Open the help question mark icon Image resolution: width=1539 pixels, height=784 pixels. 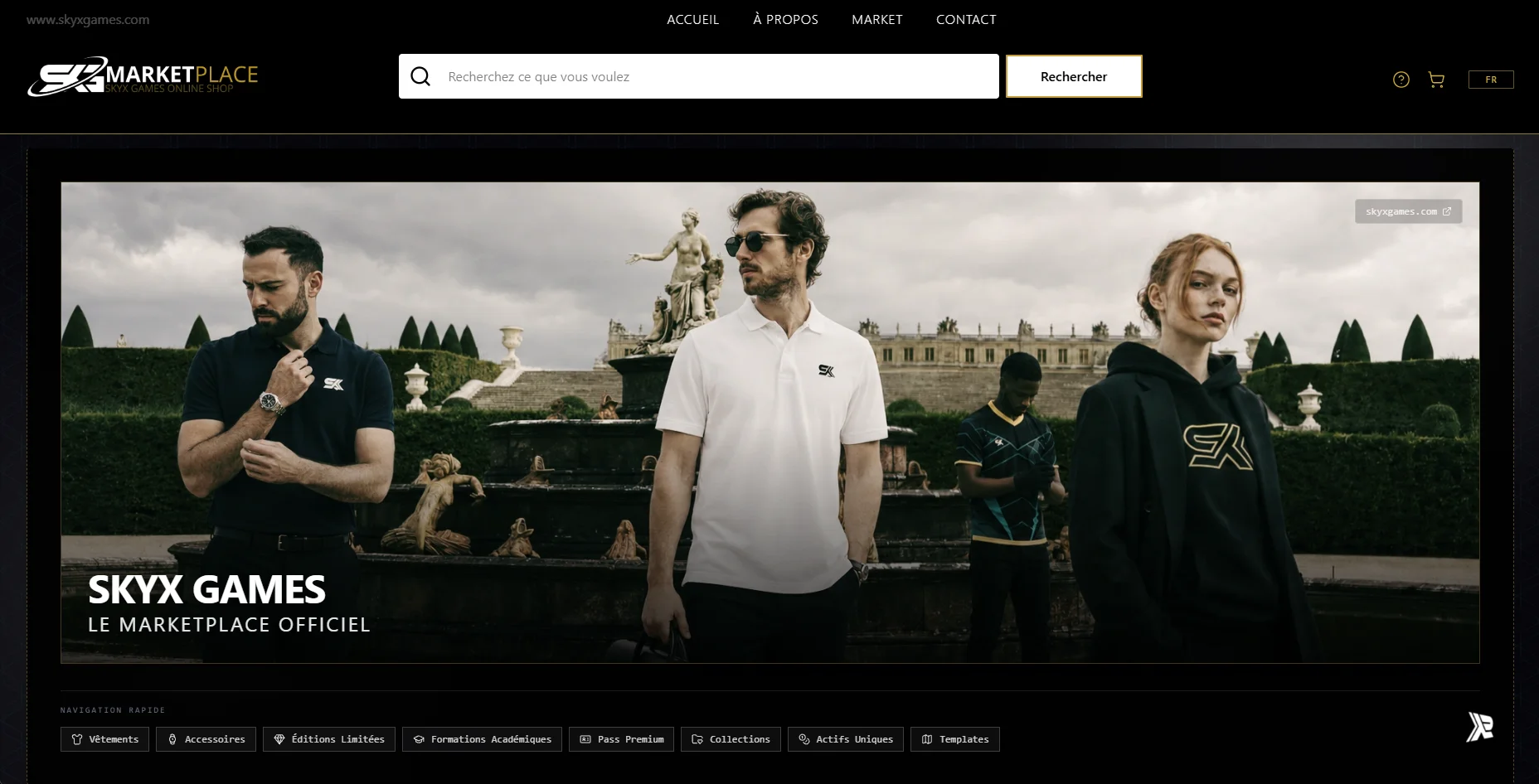pos(1401,80)
